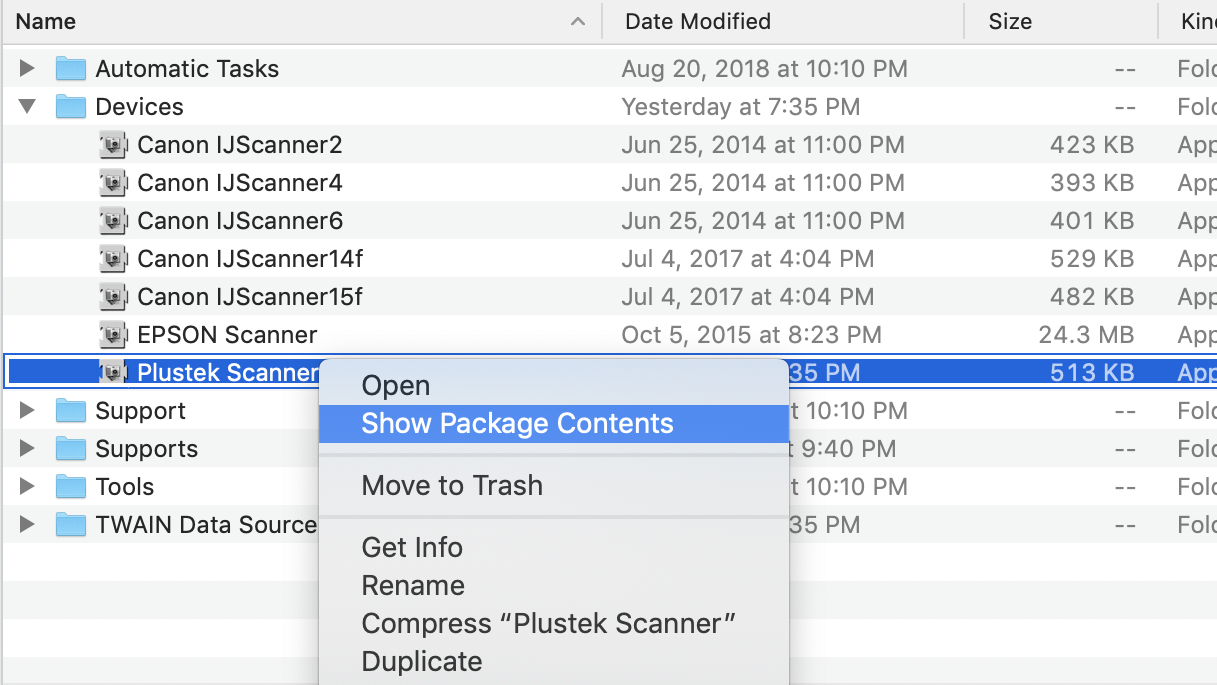
Task: Expand the TWAIN Data Source folder
Action: coord(27,525)
